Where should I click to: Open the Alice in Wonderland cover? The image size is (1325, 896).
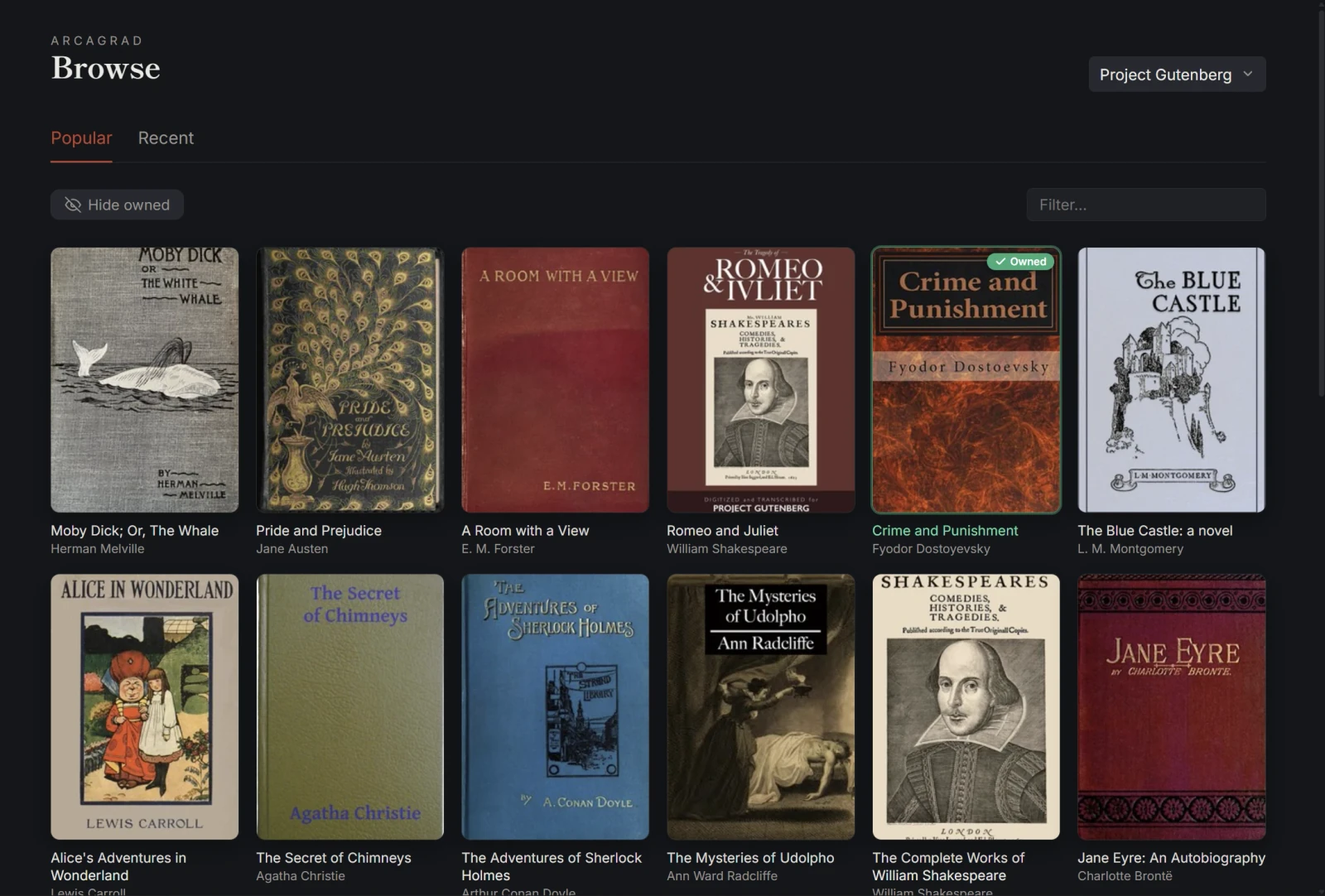(144, 707)
